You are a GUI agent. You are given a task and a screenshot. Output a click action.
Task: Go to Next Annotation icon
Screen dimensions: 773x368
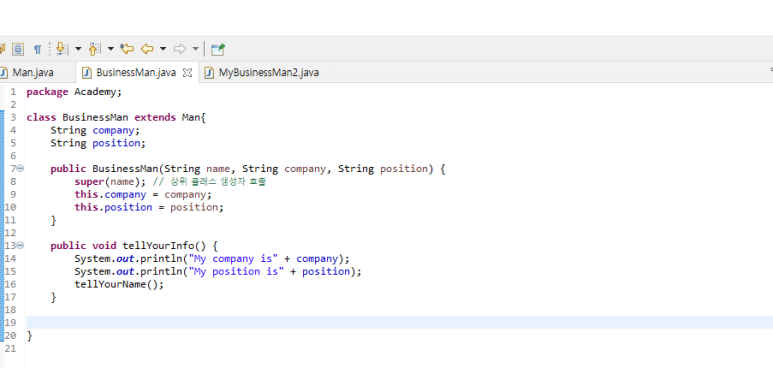(62, 48)
